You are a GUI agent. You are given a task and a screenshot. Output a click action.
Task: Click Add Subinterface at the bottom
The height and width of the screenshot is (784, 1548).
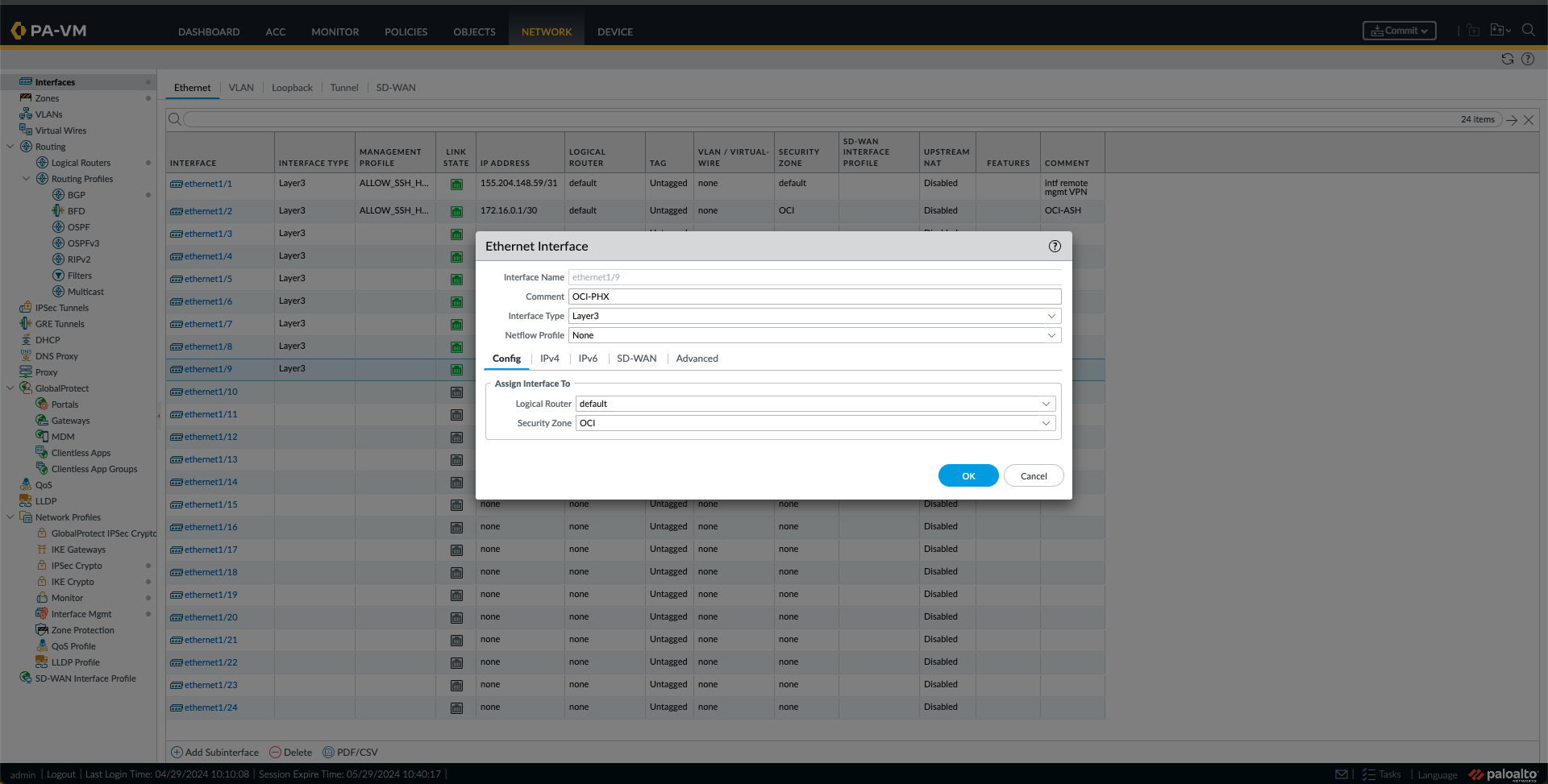click(x=214, y=752)
